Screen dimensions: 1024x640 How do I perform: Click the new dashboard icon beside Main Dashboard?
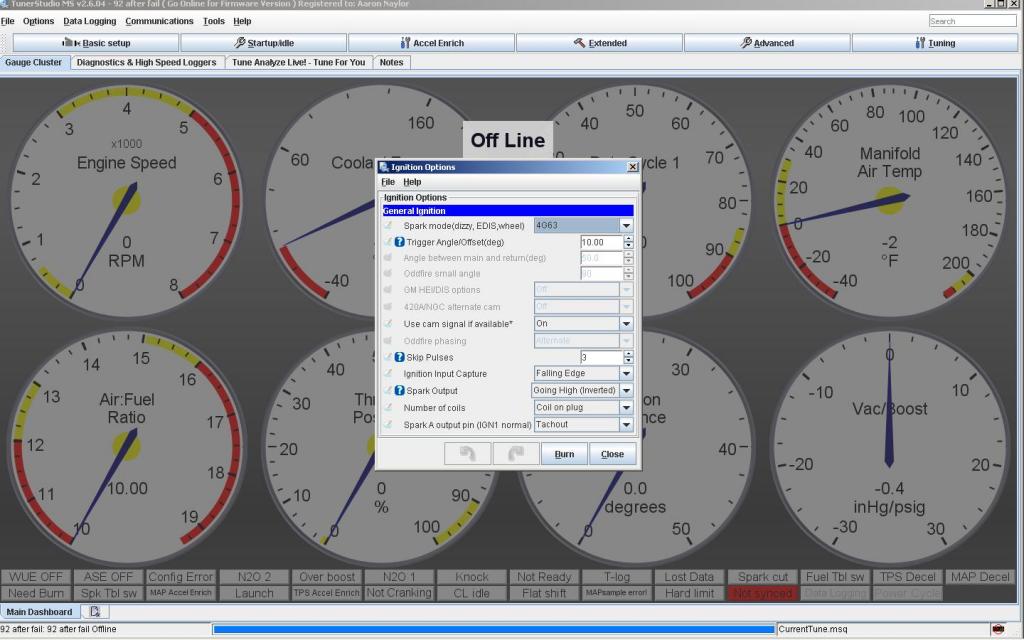(93, 611)
